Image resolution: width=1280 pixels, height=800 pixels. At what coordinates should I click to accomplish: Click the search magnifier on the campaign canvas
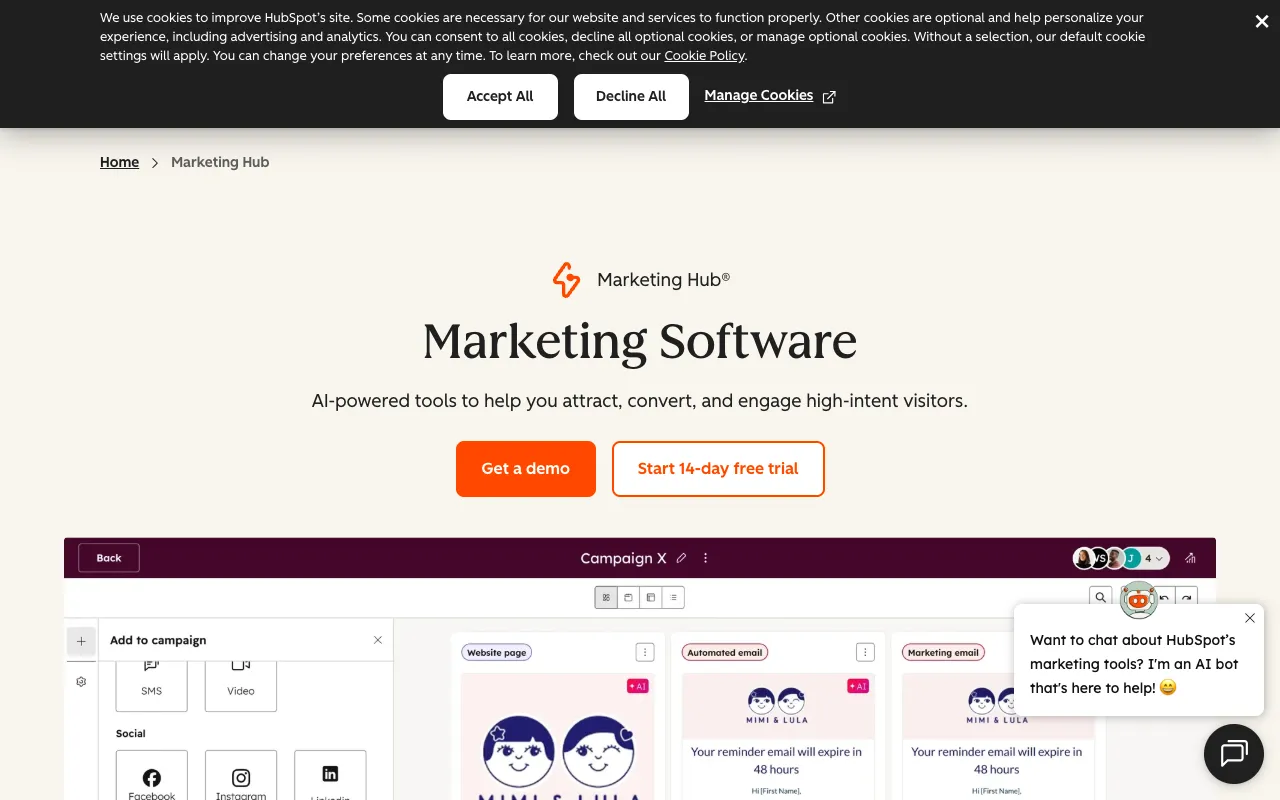tap(1100, 597)
